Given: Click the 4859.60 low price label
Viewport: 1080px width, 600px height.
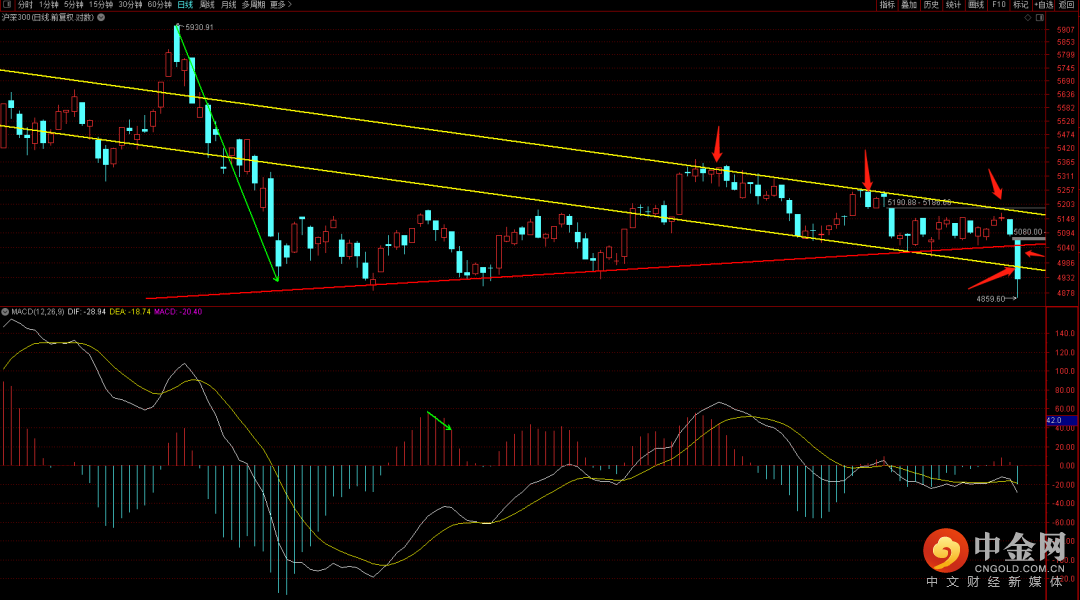Looking at the screenshot, I should [x=991, y=299].
